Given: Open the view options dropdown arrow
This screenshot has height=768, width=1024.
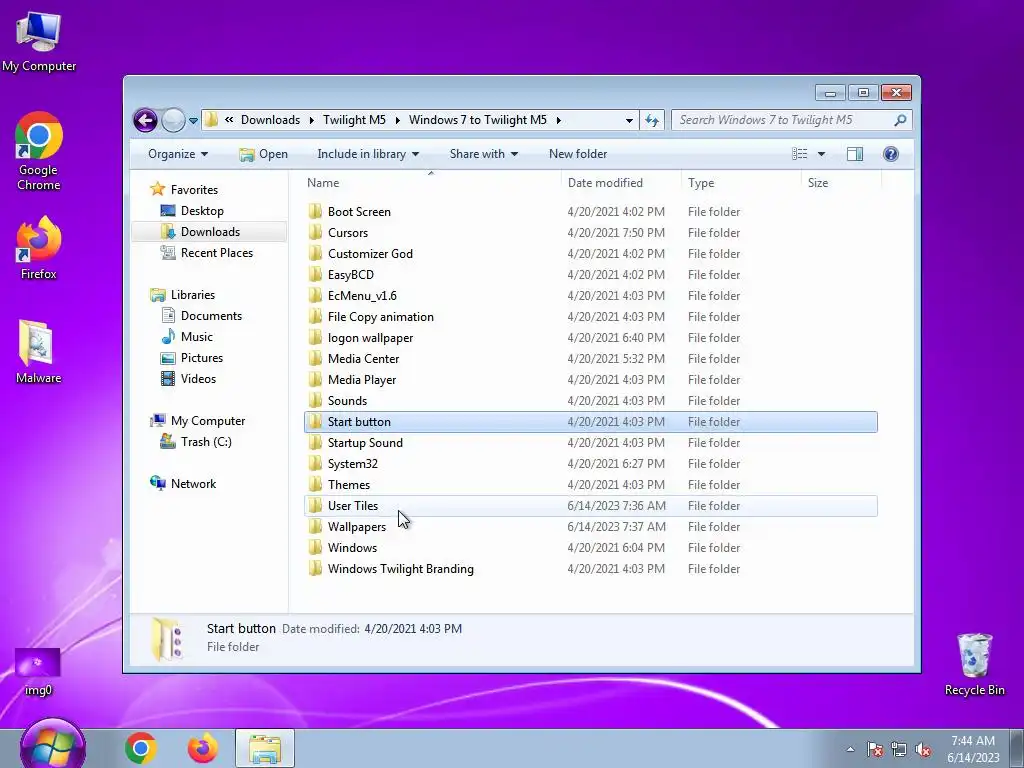Looking at the screenshot, I should point(822,154).
